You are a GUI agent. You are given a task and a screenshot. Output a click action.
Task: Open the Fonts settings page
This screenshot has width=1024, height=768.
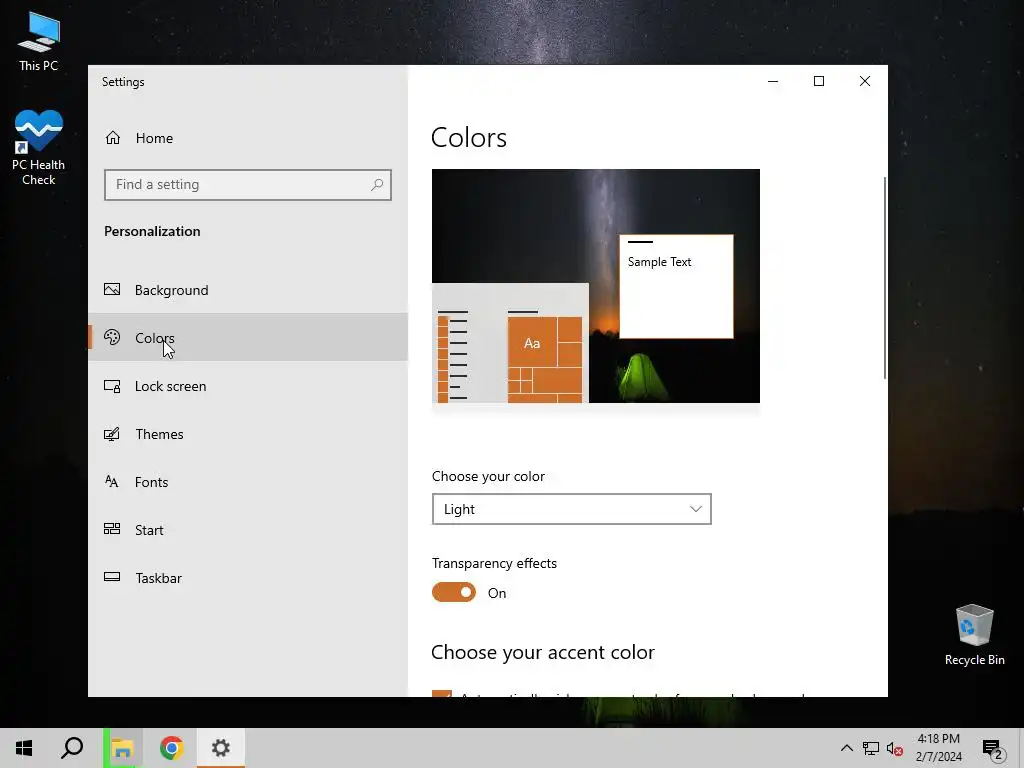pyautogui.click(x=248, y=482)
